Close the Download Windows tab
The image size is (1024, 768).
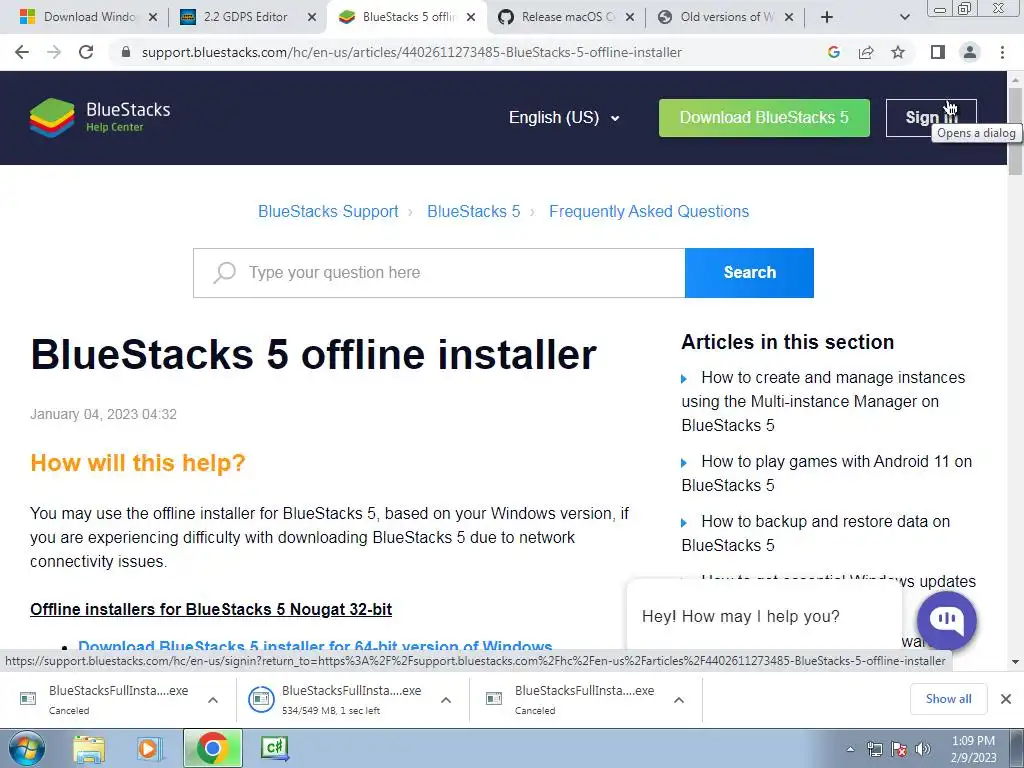153,17
